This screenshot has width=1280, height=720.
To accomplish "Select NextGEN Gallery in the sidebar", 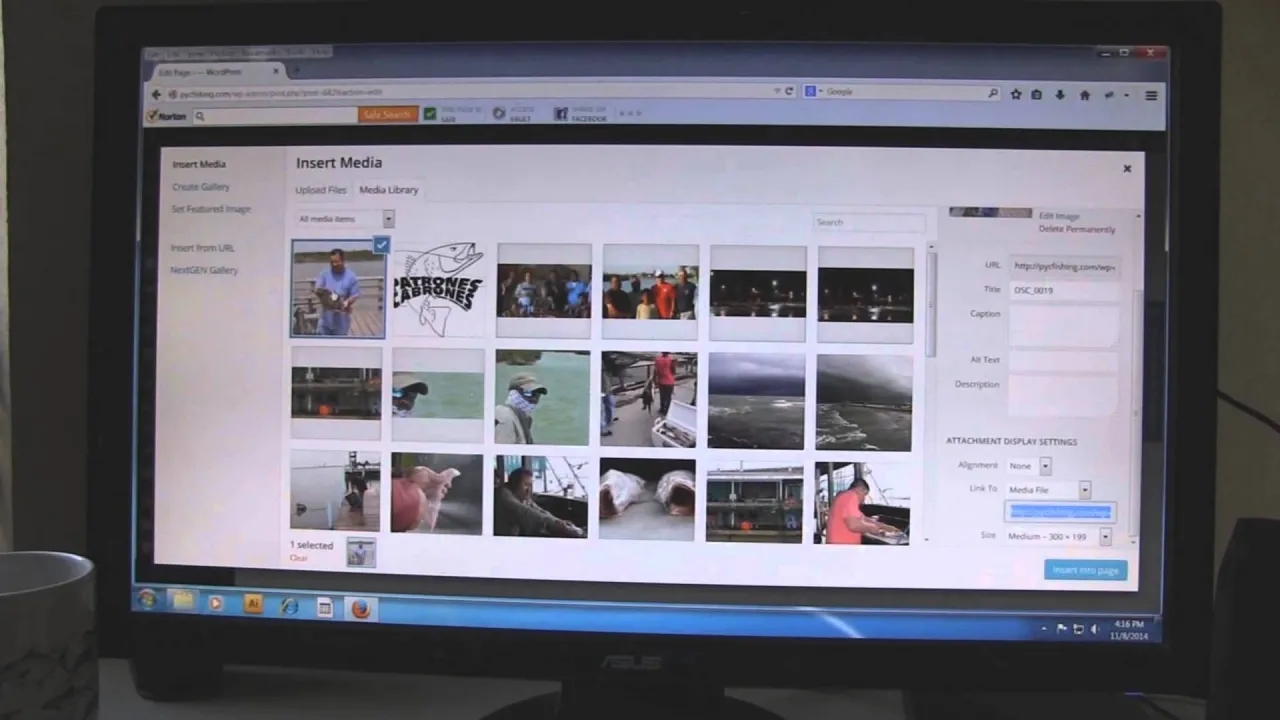I will pos(204,270).
